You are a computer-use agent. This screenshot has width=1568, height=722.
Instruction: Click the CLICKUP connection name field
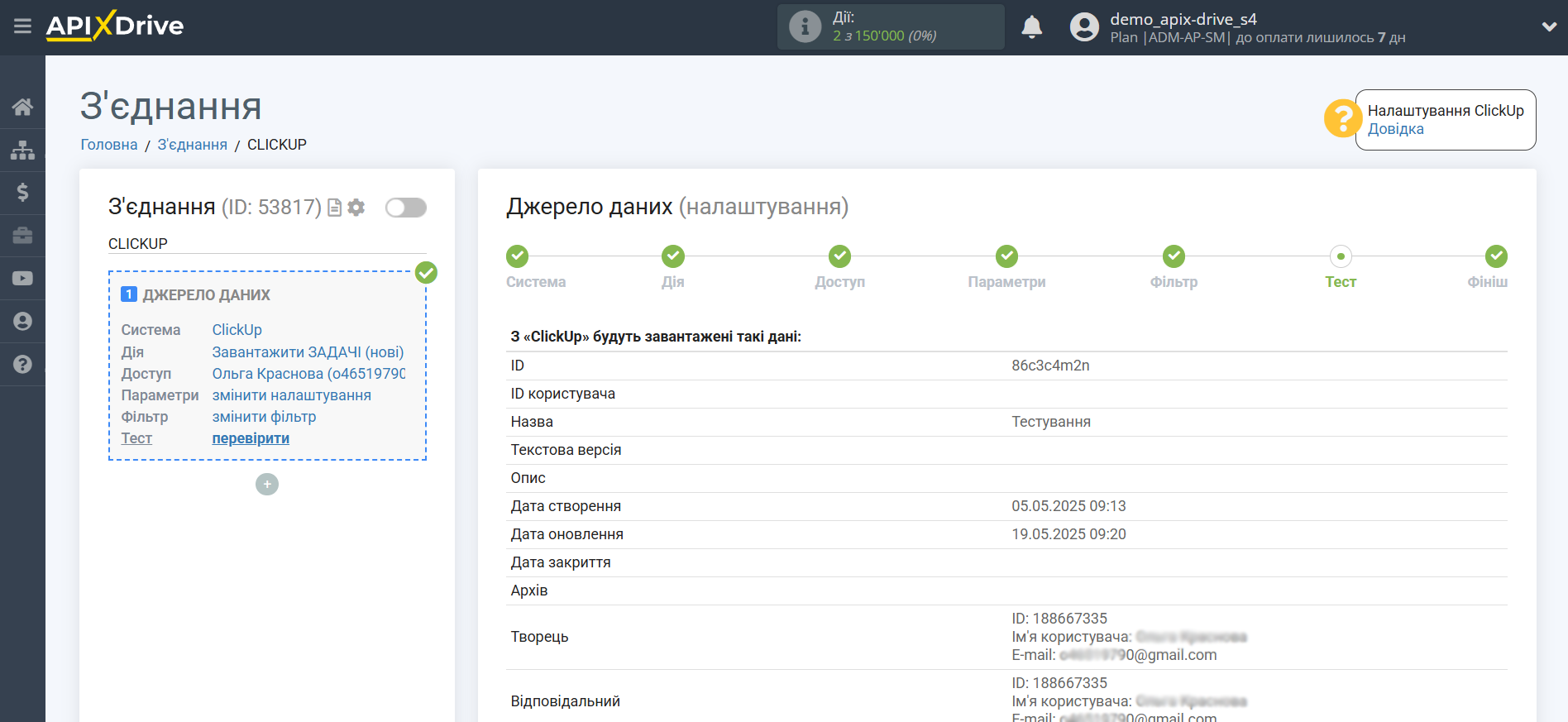[x=267, y=244]
